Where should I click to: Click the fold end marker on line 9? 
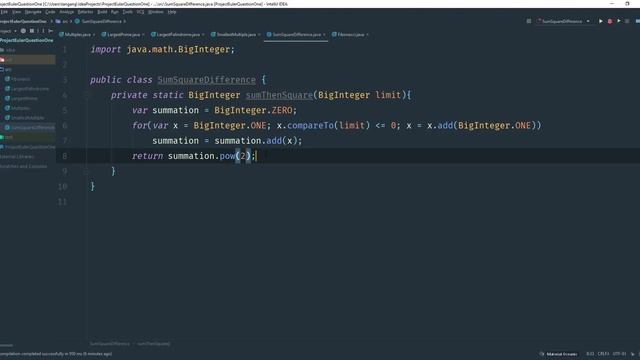click(x=86, y=172)
